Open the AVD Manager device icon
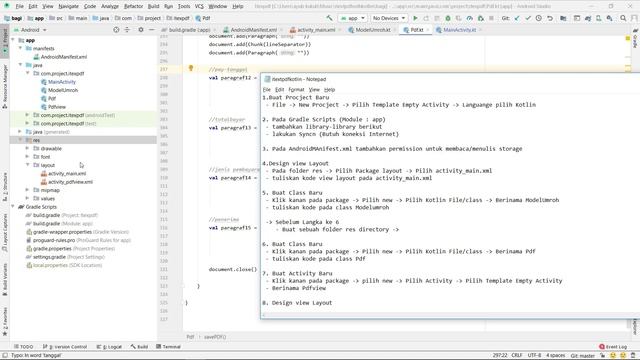The height and width of the screenshot is (360, 640). click(x=598, y=18)
